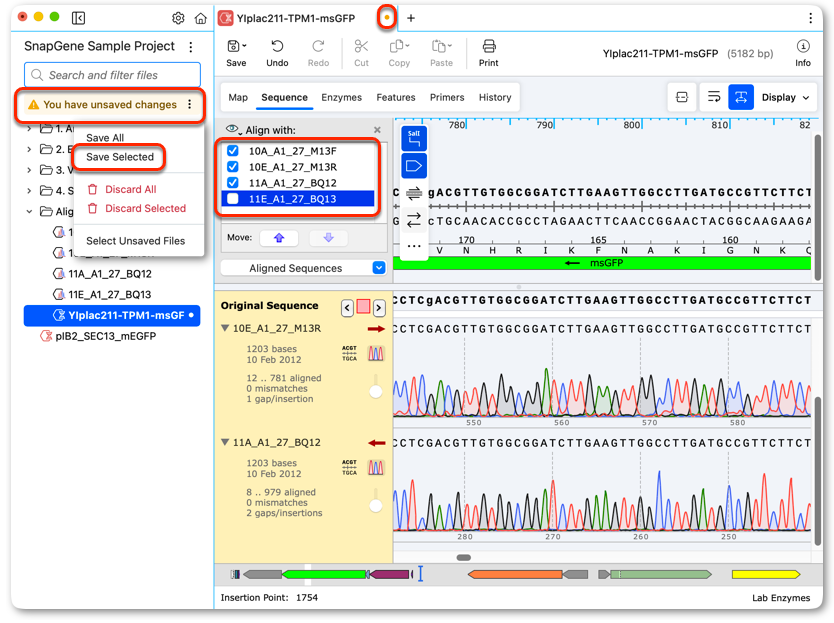Expand the second project folder
834x623 pixels.
pos(29,149)
